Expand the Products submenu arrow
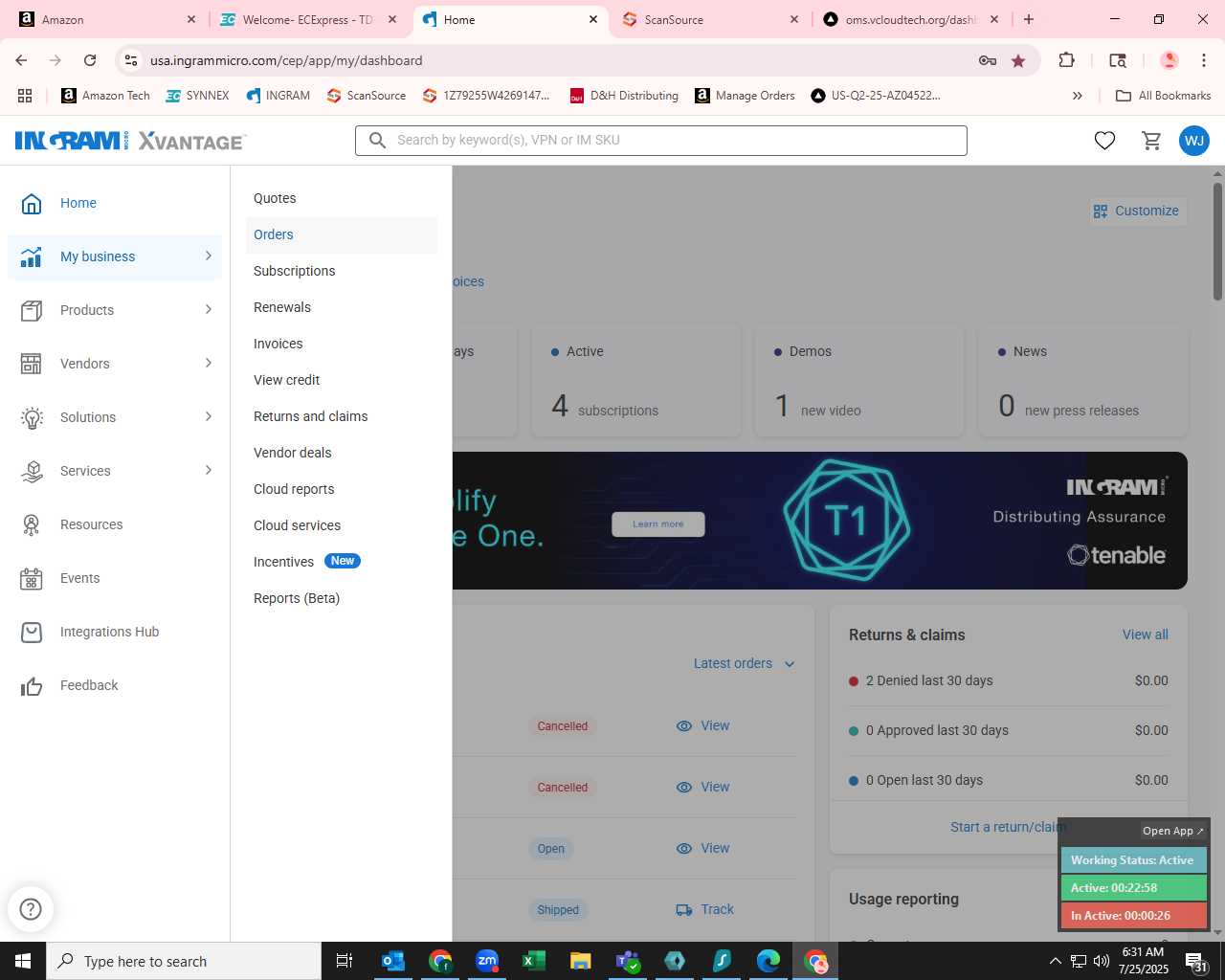The height and width of the screenshot is (980, 1225). click(208, 309)
